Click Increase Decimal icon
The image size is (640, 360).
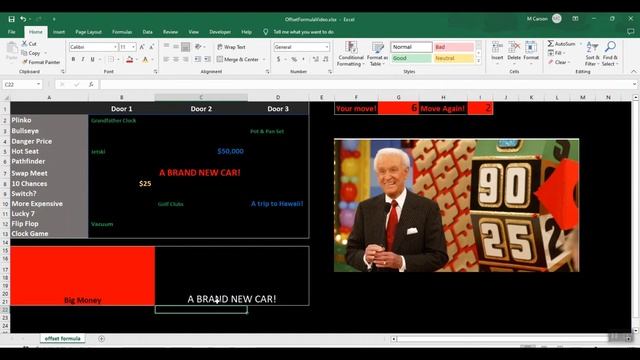[316, 60]
